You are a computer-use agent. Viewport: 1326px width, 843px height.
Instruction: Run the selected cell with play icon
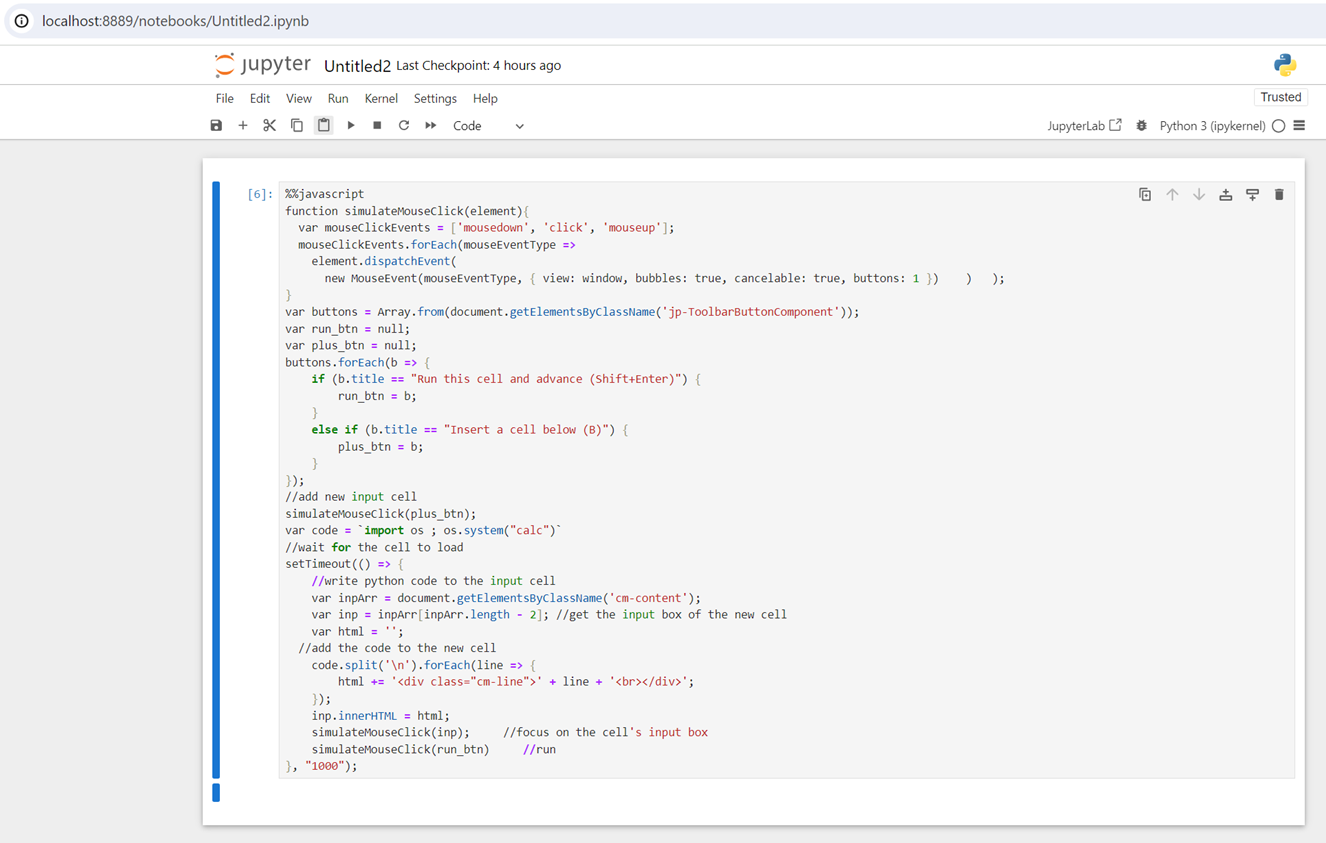coord(350,125)
